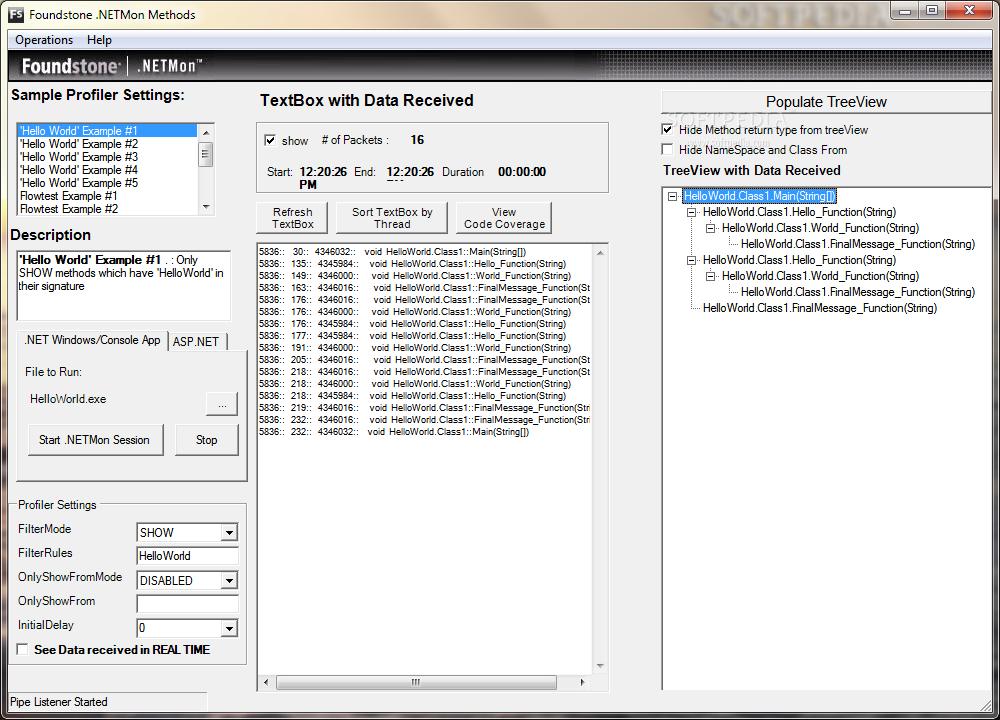The width and height of the screenshot is (1000, 720).
Task: Click the Populate TreeView button
Action: tap(826, 102)
